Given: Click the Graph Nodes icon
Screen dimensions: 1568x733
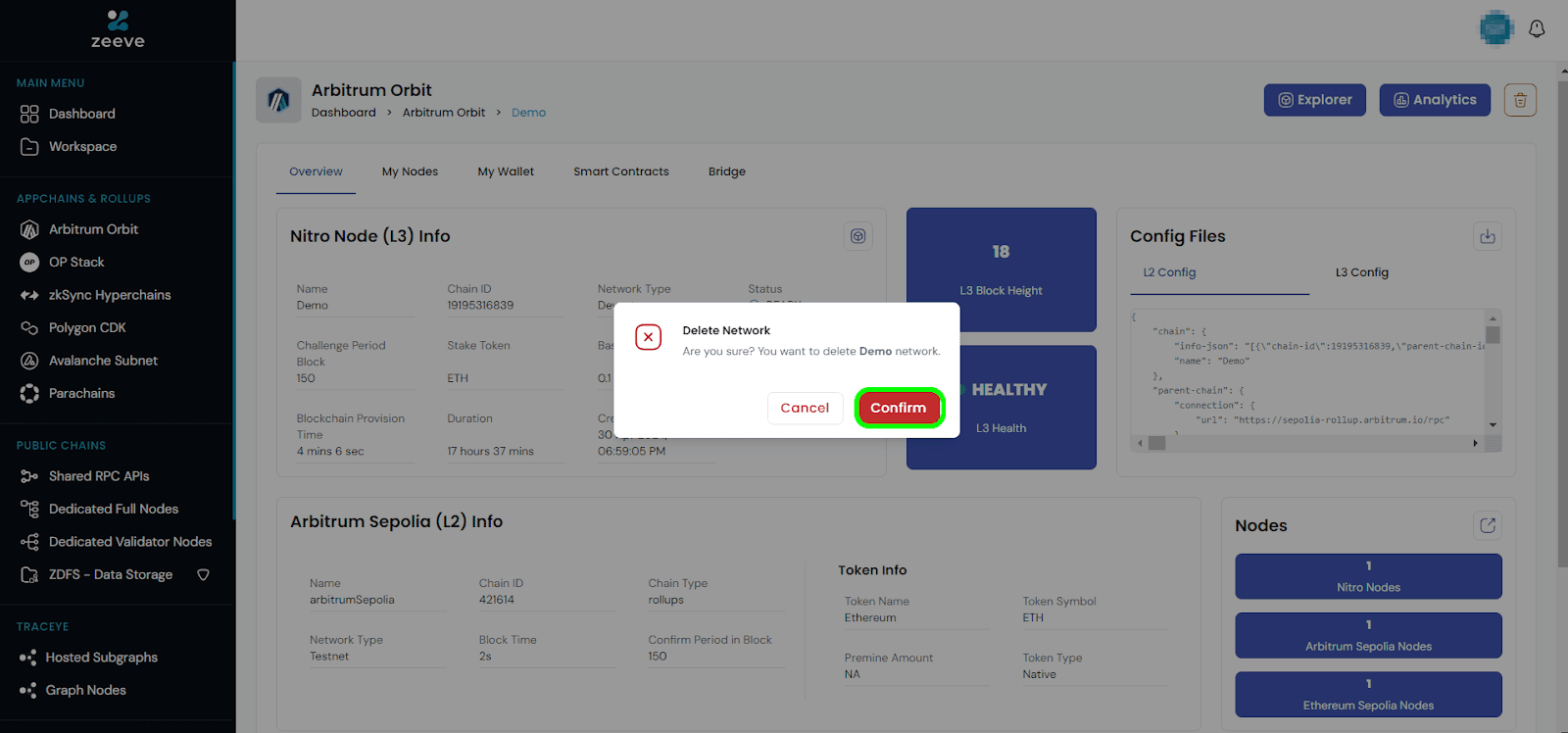Looking at the screenshot, I should coord(27,690).
